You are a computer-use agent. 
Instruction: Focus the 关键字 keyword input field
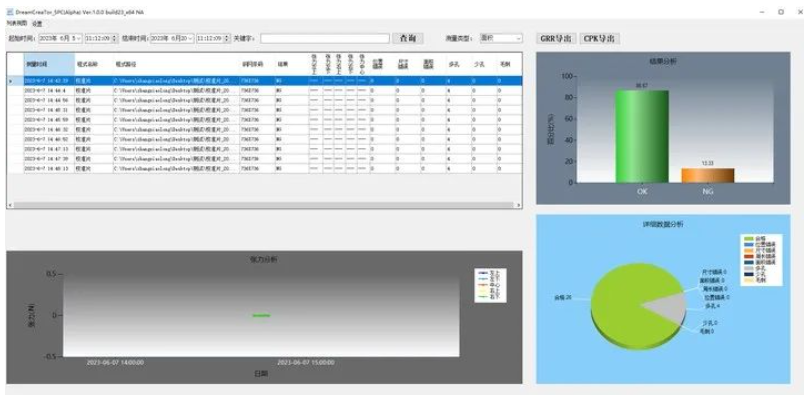[325, 38]
